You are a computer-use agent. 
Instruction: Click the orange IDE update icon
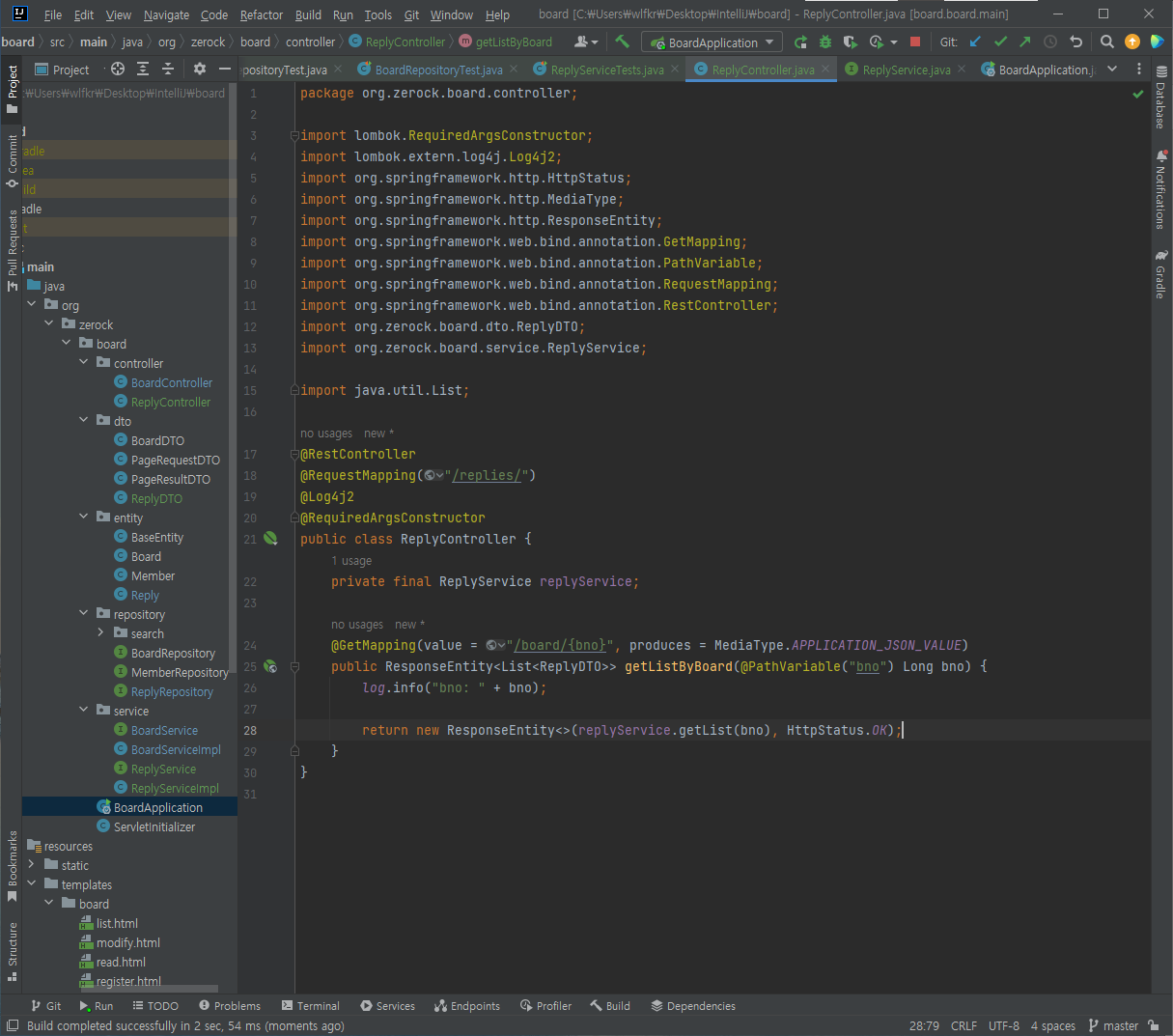click(x=1132, y=42)
